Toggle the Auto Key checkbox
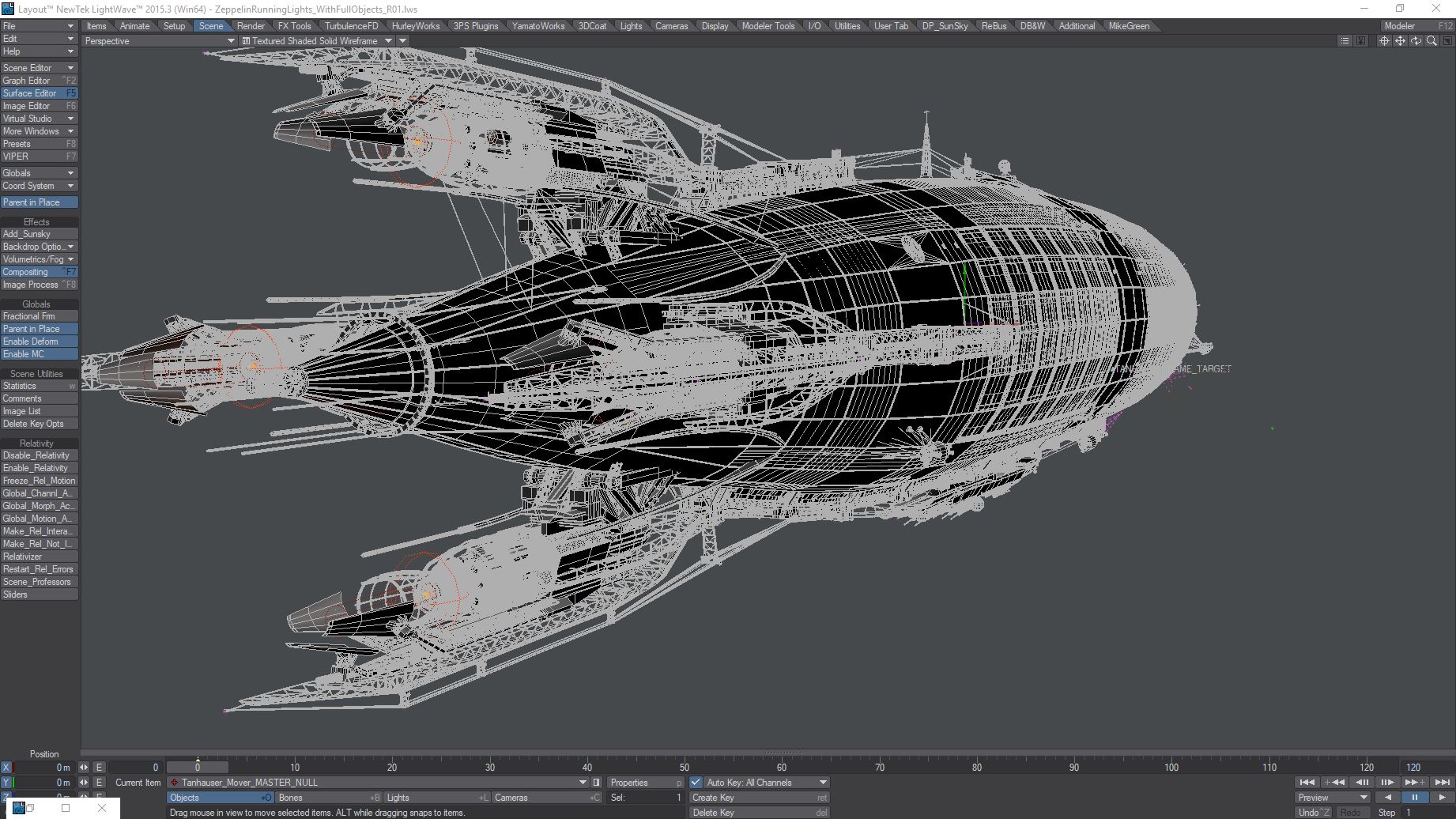Screen dimensions: 1456x819 [x=696, y=783]
